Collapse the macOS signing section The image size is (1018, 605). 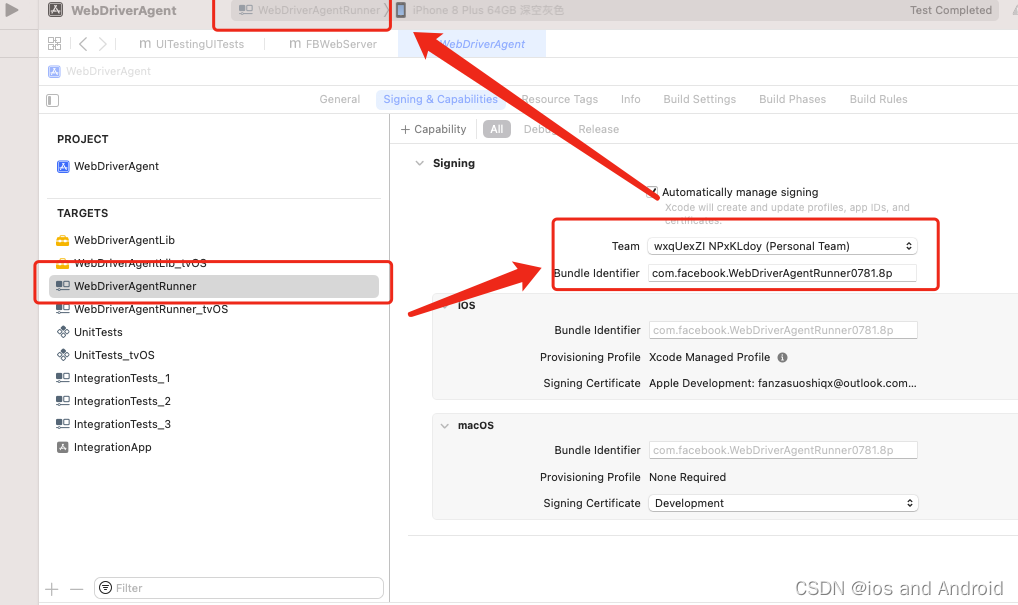[445, 426]
